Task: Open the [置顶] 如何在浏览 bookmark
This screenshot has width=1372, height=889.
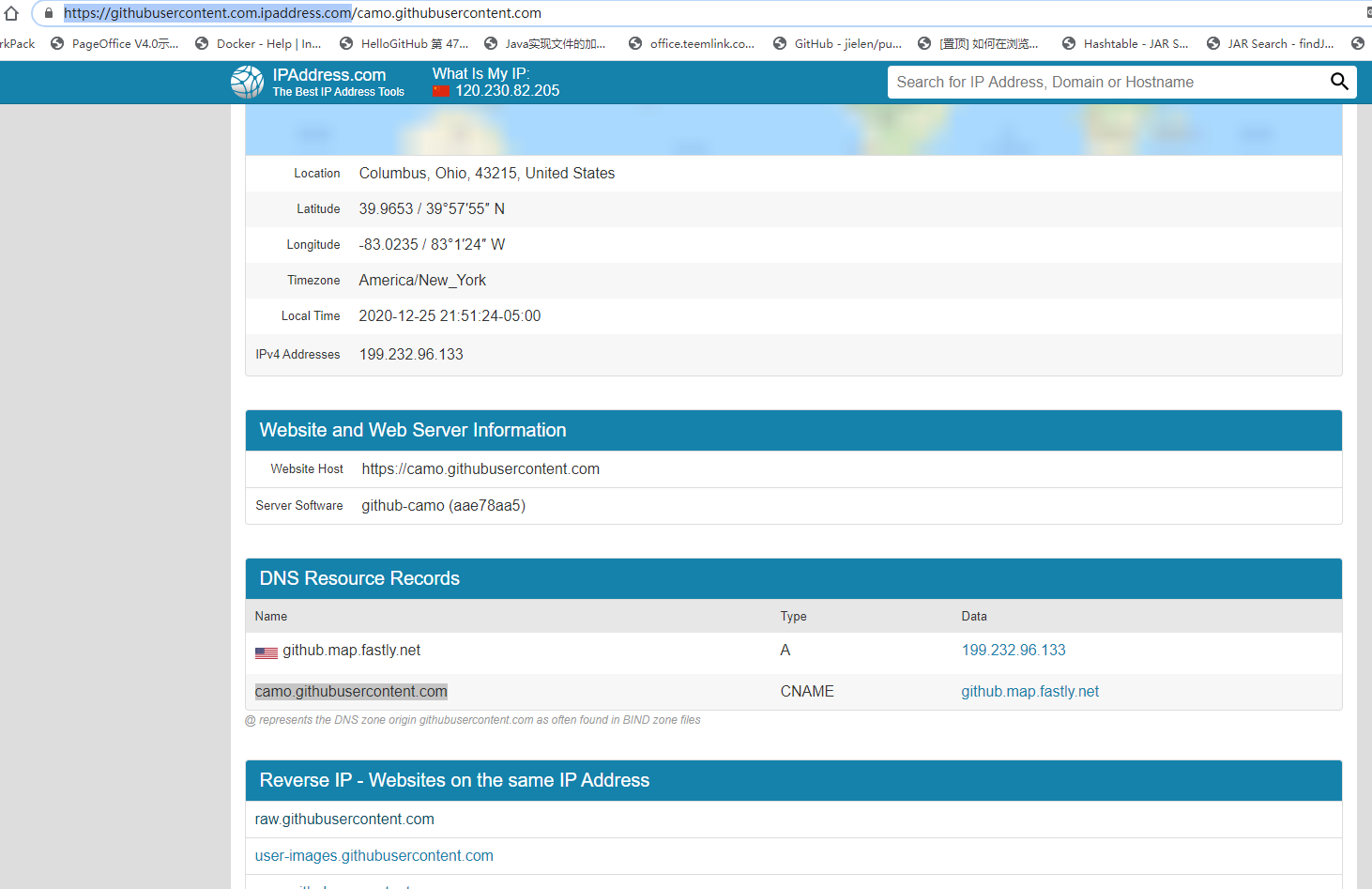Action: [x=978, y=43]
